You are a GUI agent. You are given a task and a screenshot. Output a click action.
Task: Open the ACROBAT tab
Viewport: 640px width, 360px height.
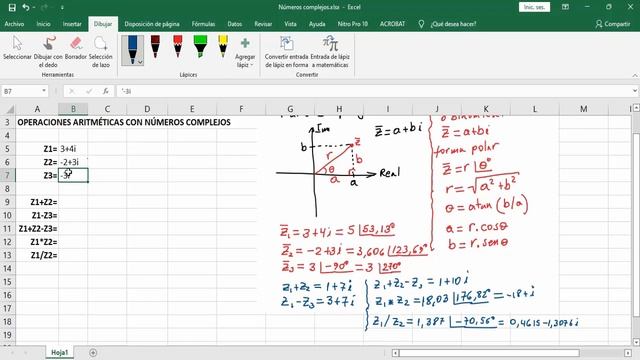[x=393, y=24]
